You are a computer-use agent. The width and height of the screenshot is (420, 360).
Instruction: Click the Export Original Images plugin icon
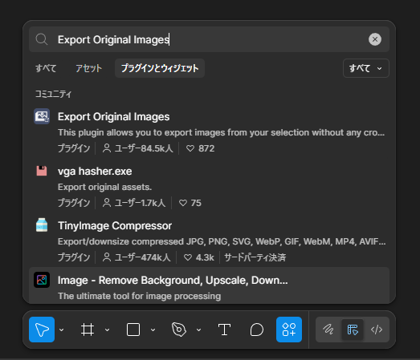click(42, 116)
